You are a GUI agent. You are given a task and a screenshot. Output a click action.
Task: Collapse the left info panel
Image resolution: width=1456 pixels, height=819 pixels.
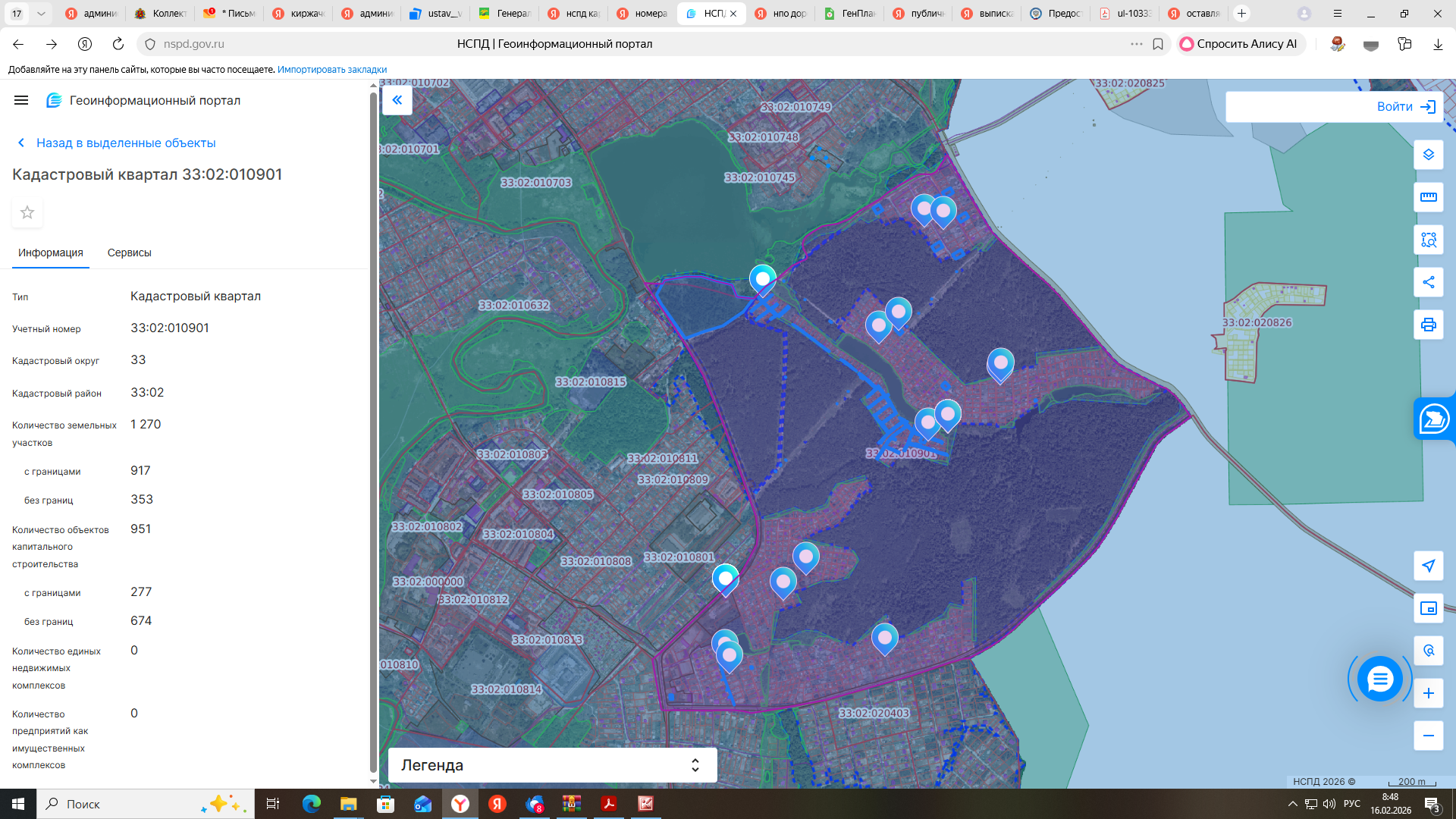pos(397,100)
